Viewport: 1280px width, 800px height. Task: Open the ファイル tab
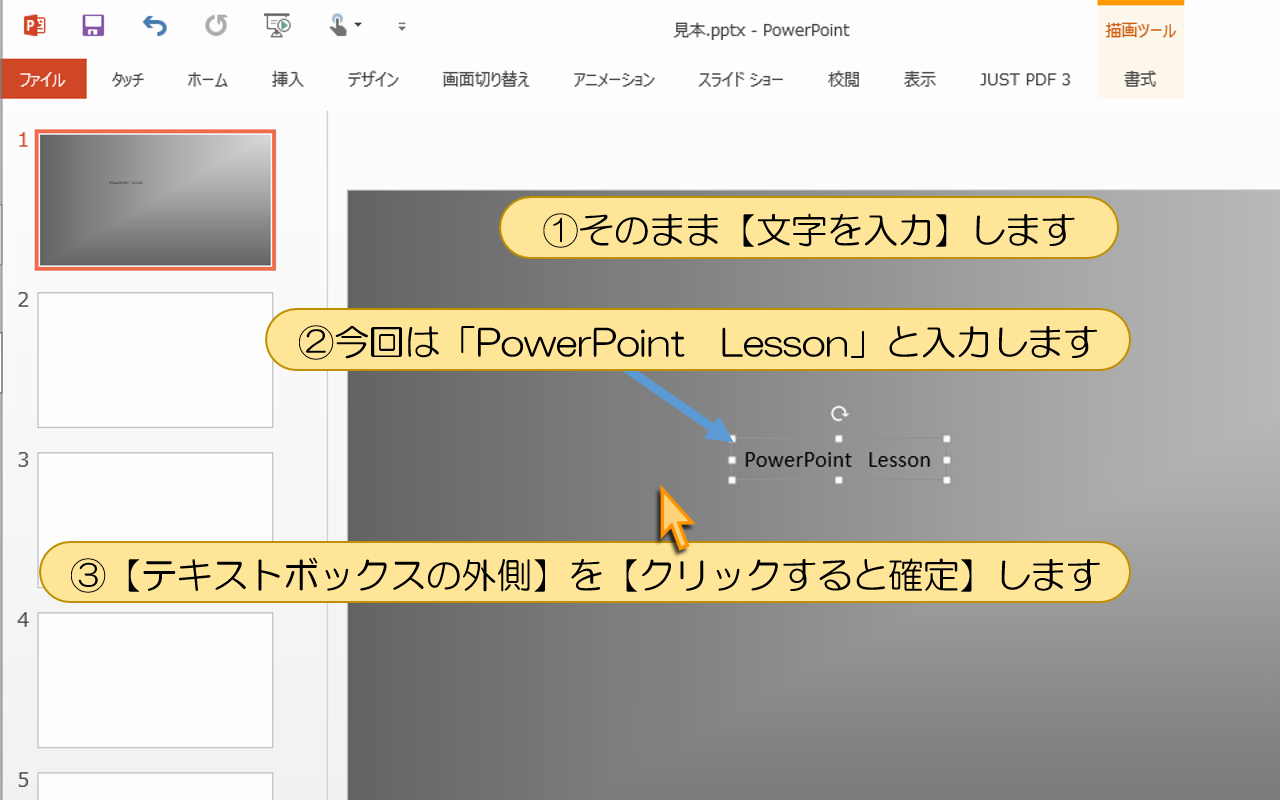point(43,80)
